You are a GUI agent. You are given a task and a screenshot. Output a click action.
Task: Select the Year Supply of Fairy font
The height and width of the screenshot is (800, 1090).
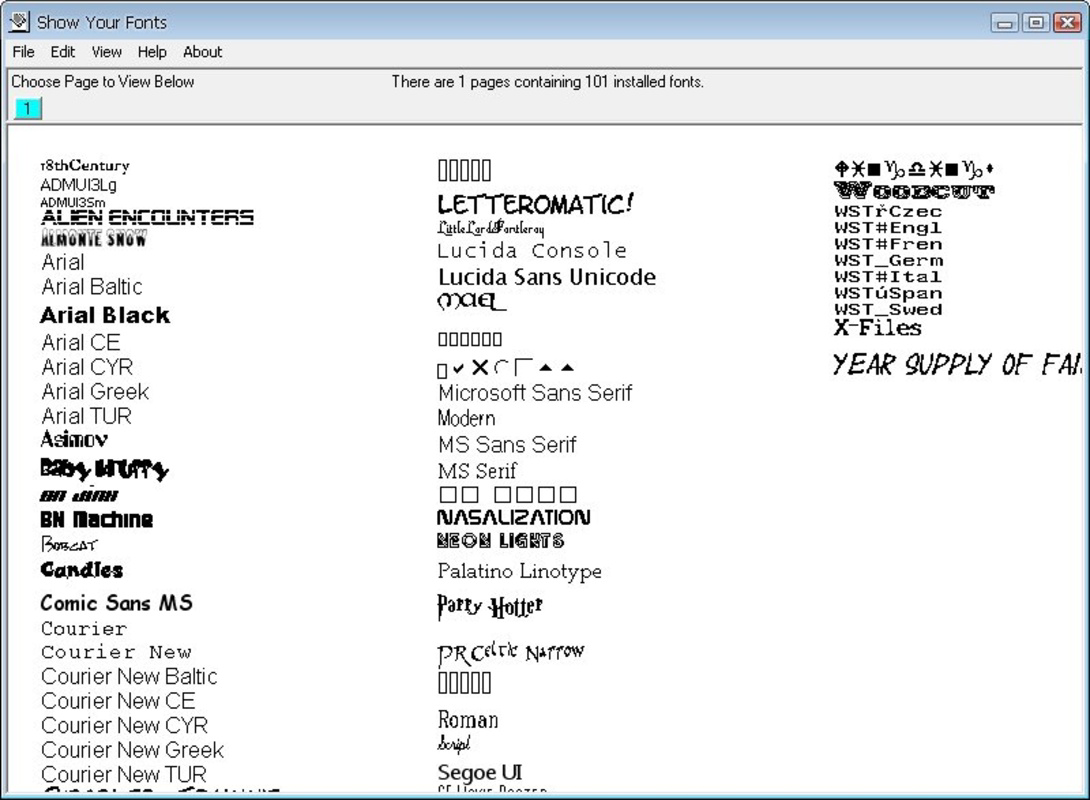958,364
